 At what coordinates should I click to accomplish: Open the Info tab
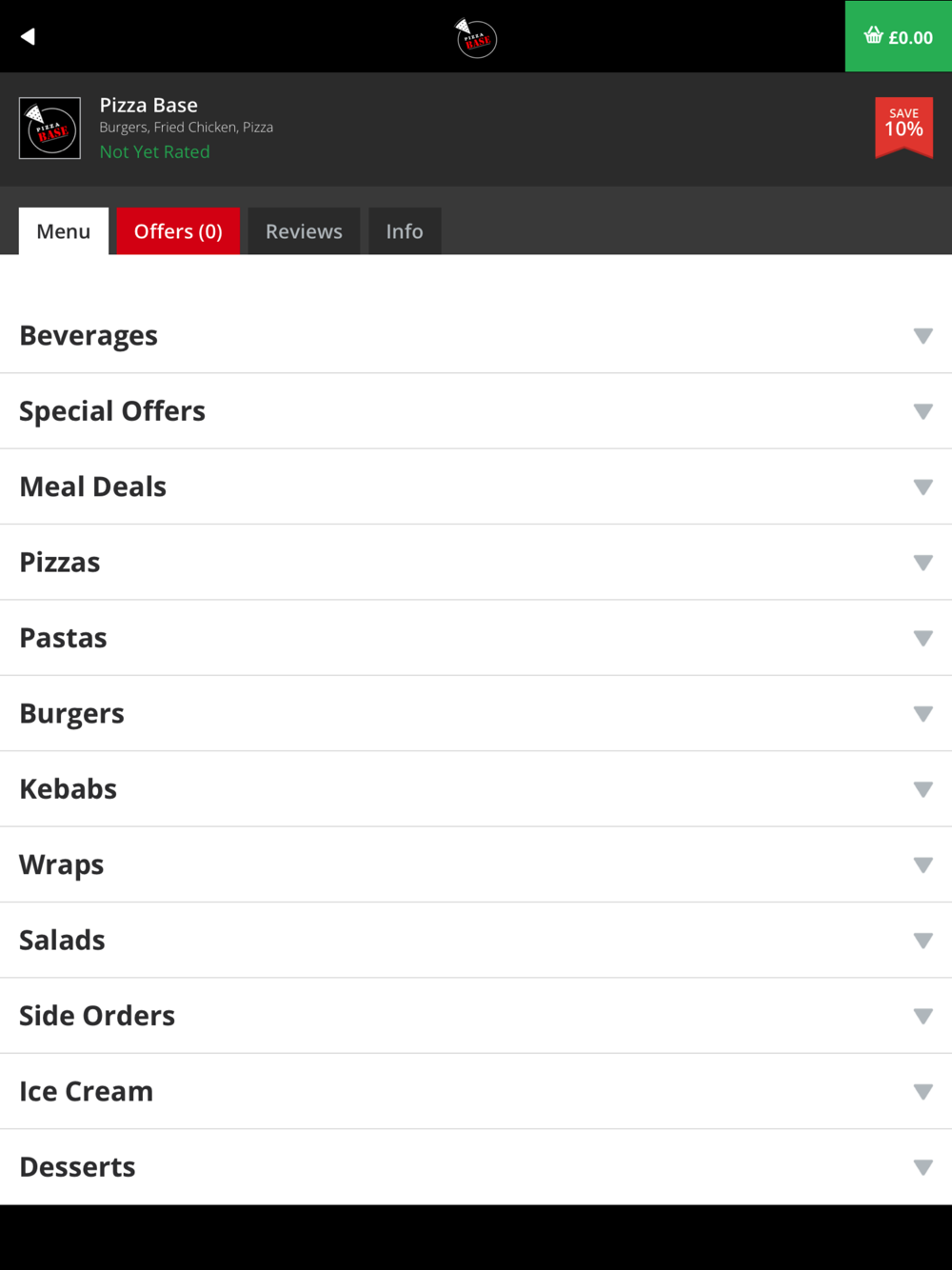[405, 231]
